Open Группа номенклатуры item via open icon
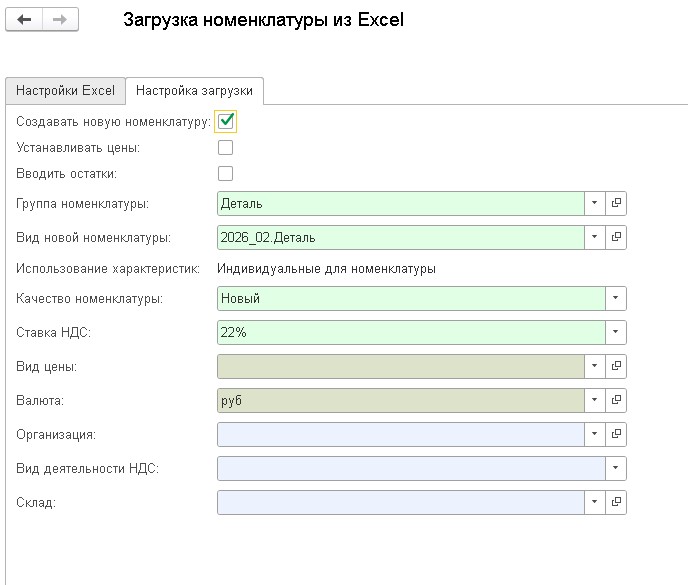Screen dimensions: 688x585 click(616, 203)
